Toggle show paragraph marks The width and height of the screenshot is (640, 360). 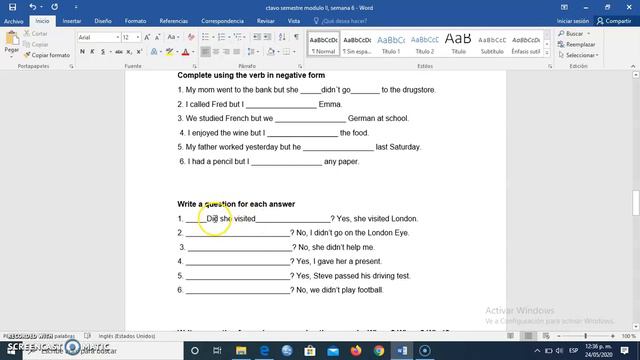(x=296, y=37)
